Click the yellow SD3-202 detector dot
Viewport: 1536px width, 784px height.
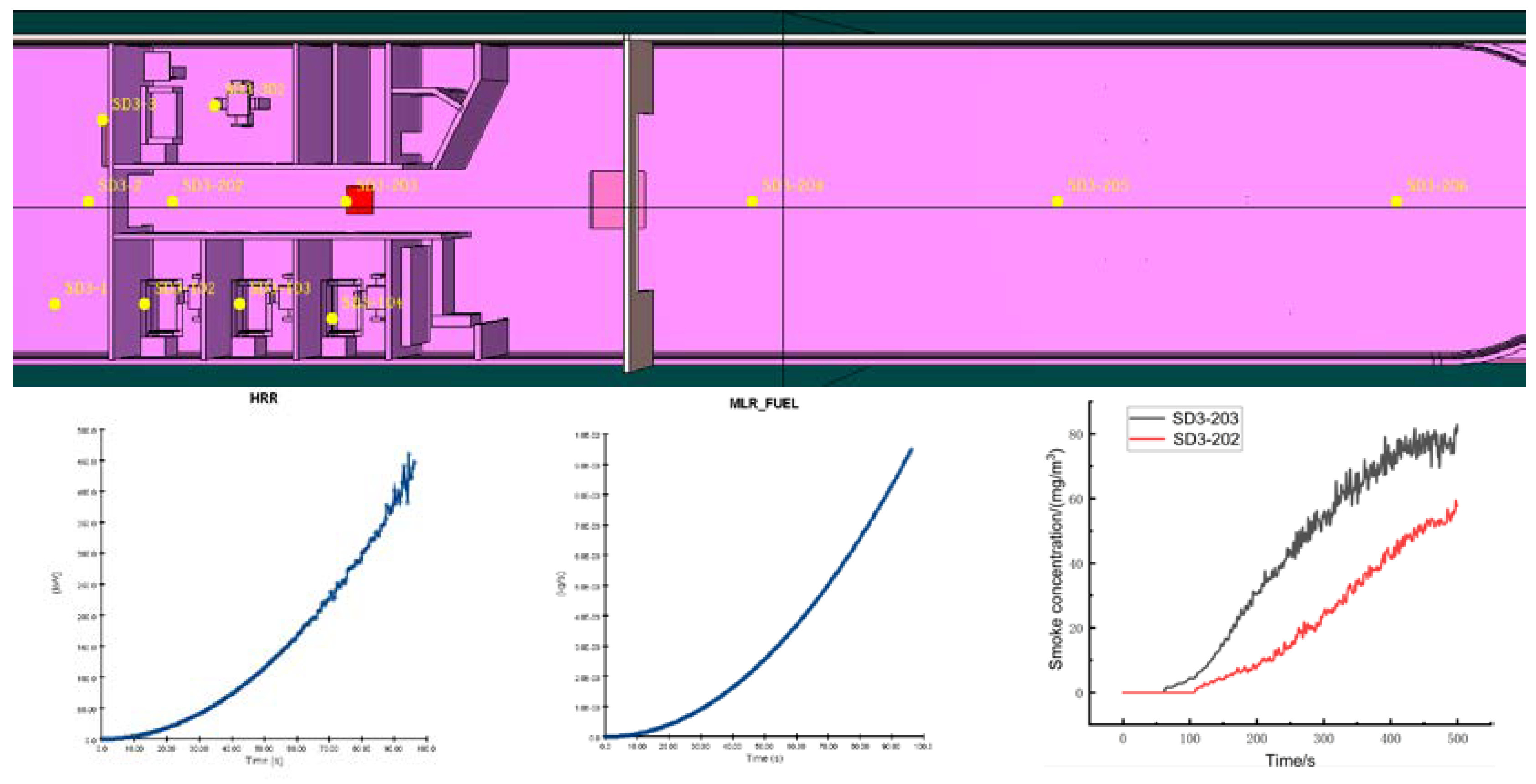(172, 202)
